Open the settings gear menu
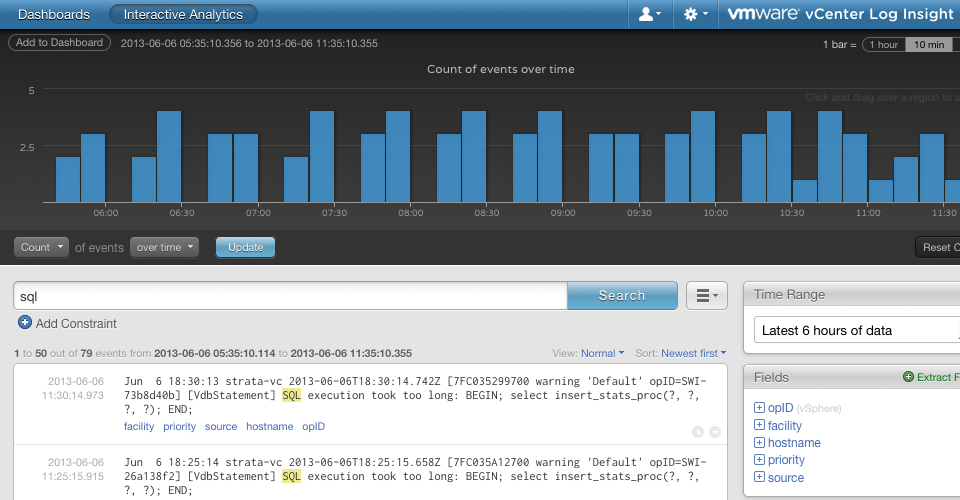 696,14
